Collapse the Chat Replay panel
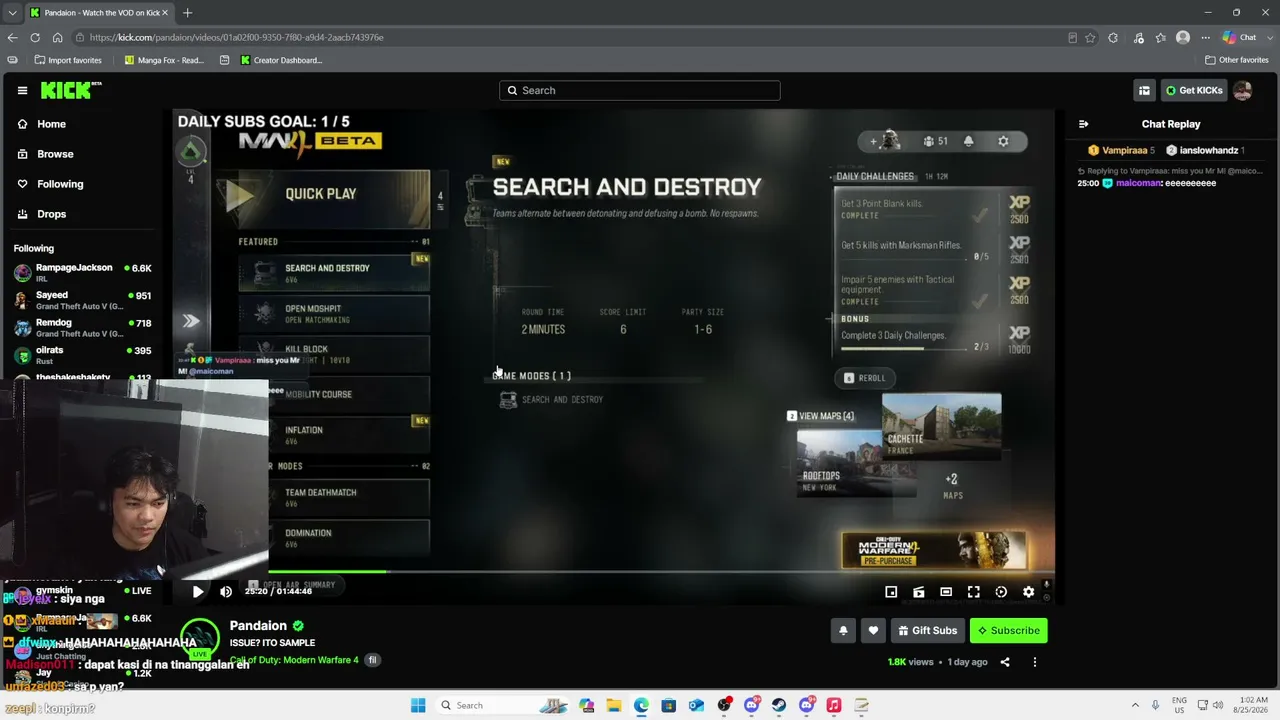1280x720 pixels. pos(1083,124)
